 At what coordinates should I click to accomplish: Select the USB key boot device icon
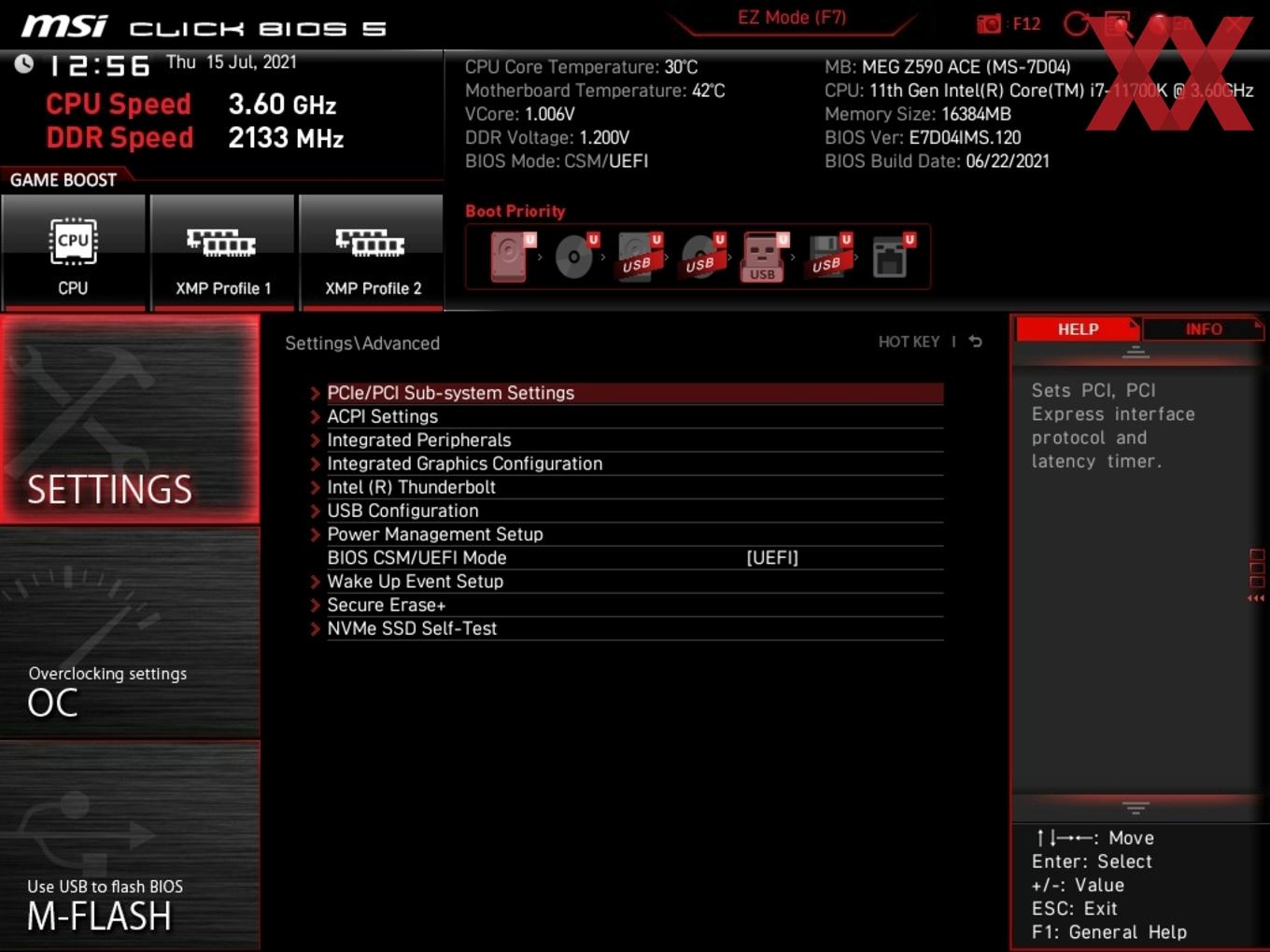click(764, 257)
